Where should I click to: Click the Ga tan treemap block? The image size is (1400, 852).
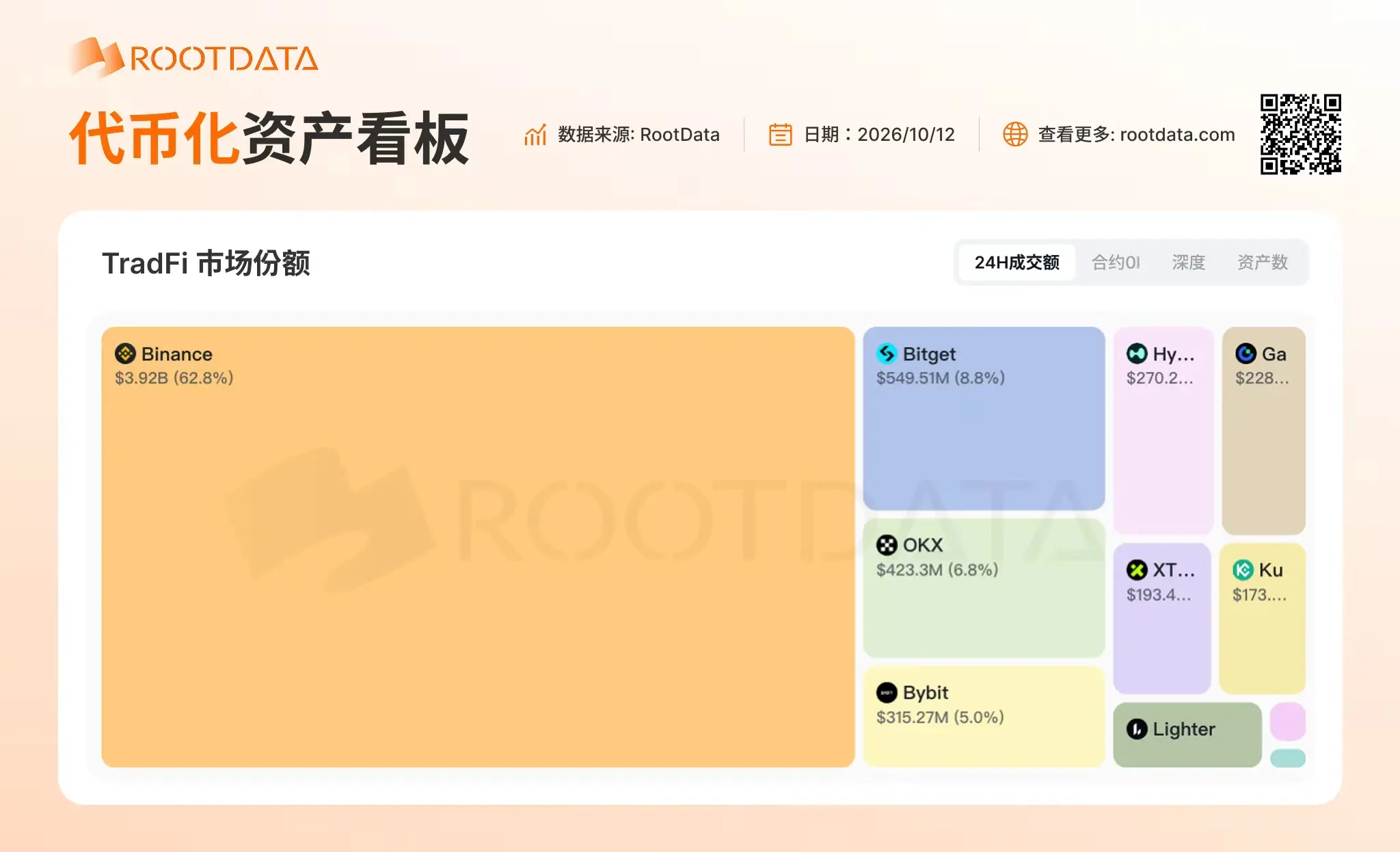(x=1264, y=431)
